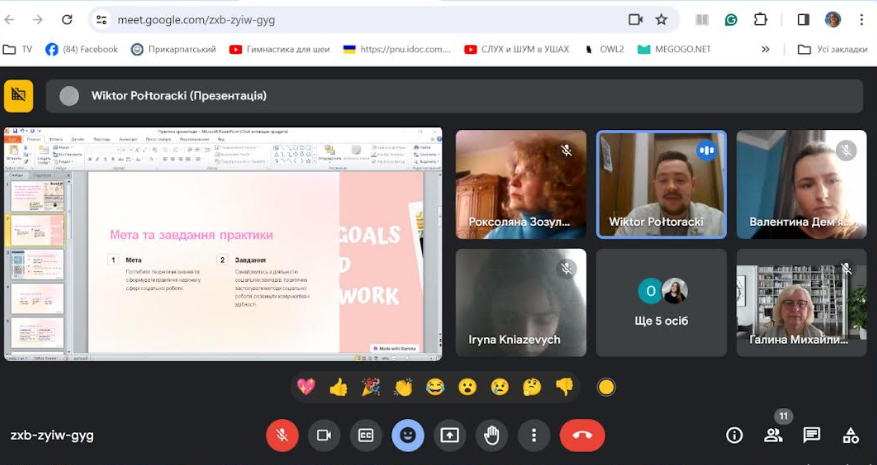
Task: Click the camera permission icon in address bar
Action: point(635,20)
